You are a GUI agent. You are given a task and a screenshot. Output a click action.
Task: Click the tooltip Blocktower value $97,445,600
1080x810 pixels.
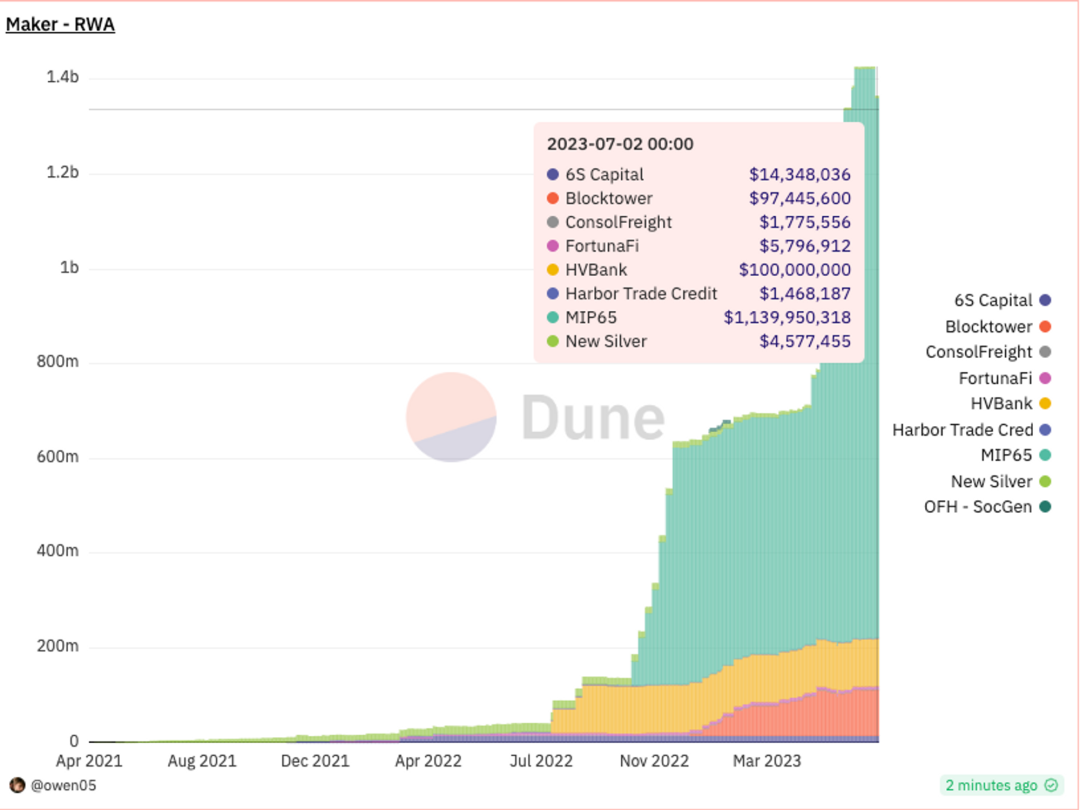[800, 198]
